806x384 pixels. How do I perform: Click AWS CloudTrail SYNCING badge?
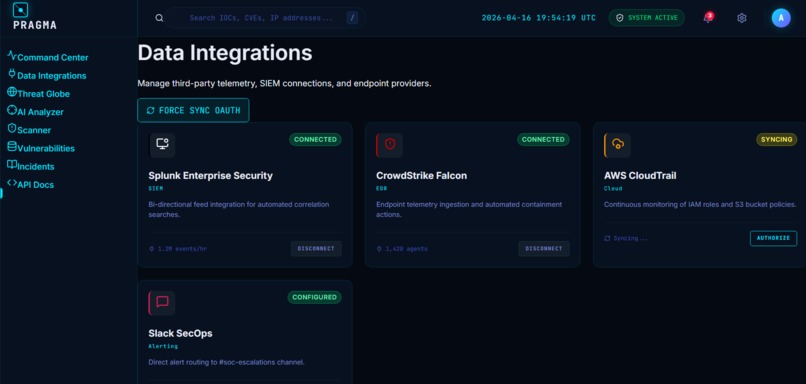point(776,139)
